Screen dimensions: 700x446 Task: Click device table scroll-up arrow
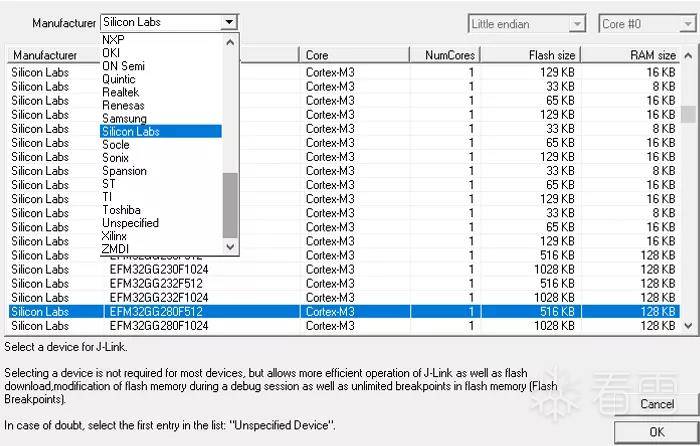[x=688, y=56]
